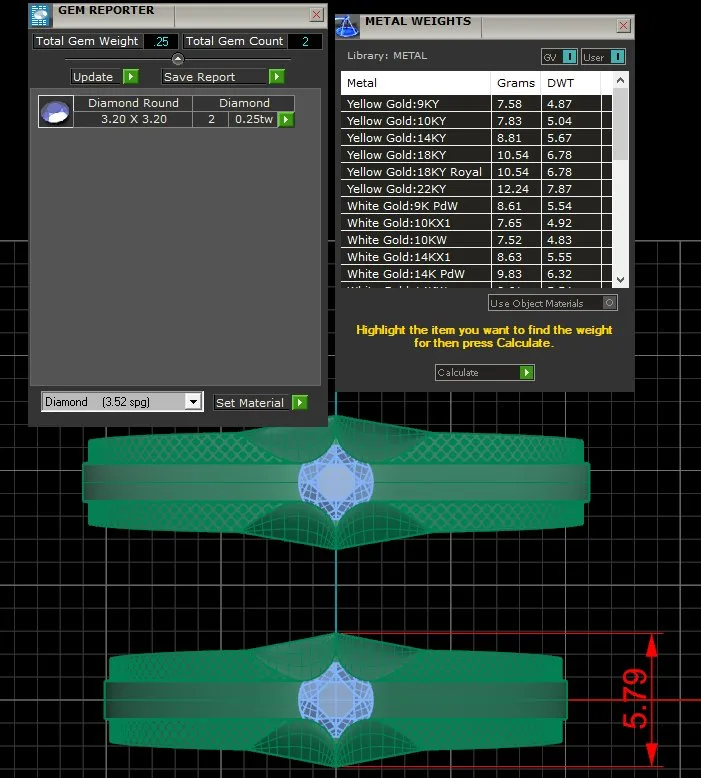Enable Use Object Materials option
Viewport: 701px width, 778px height.
tap(610, 303)
